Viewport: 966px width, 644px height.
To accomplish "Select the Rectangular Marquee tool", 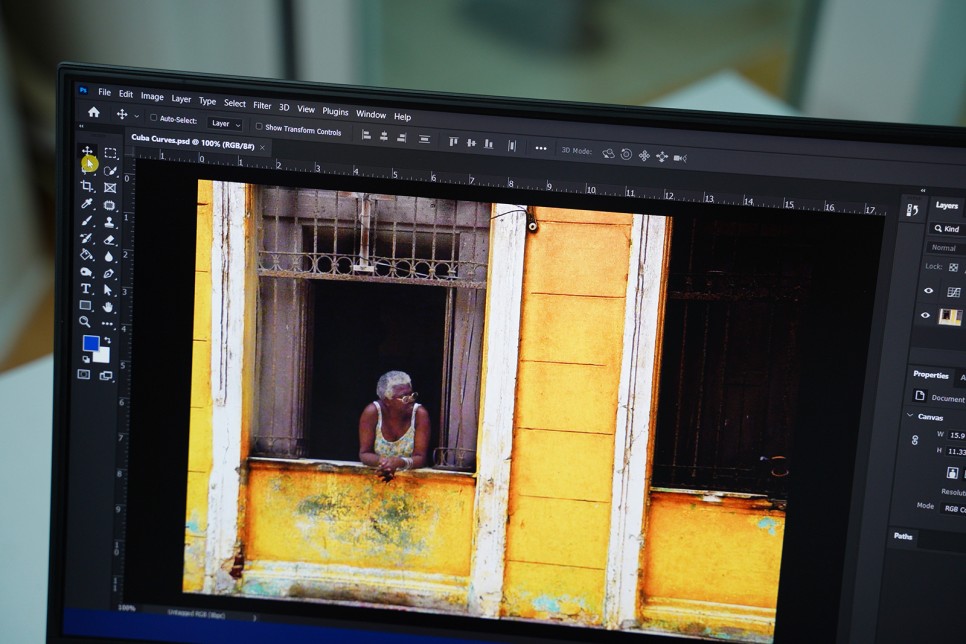I will tap(110, 153).
